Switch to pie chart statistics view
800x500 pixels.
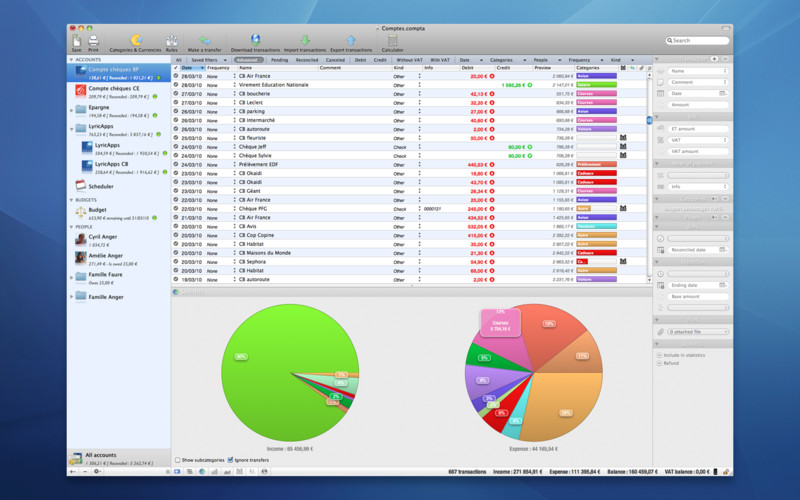(x=202, y=471)
